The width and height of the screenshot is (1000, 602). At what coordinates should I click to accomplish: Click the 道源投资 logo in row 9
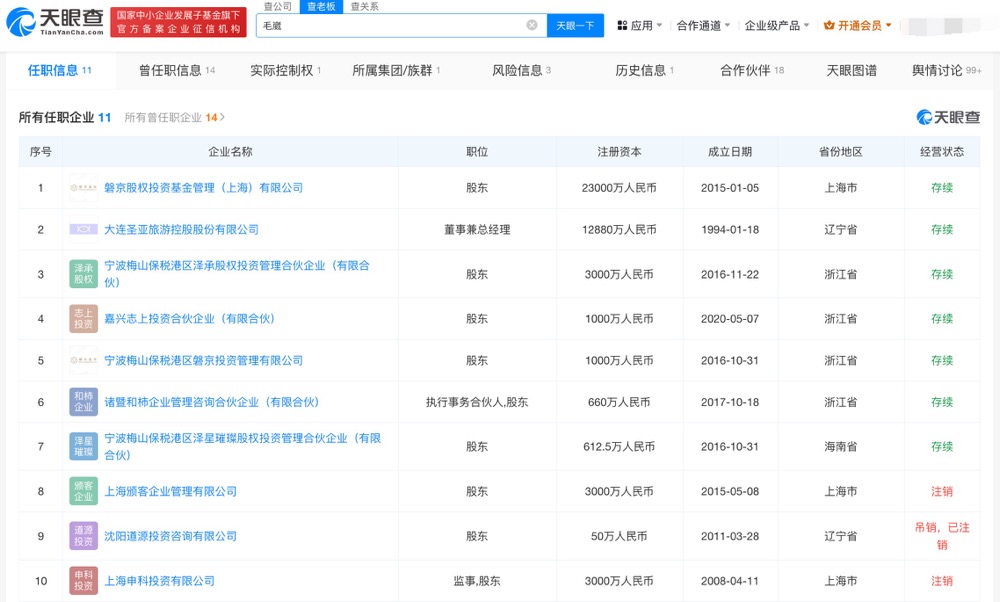83,535
